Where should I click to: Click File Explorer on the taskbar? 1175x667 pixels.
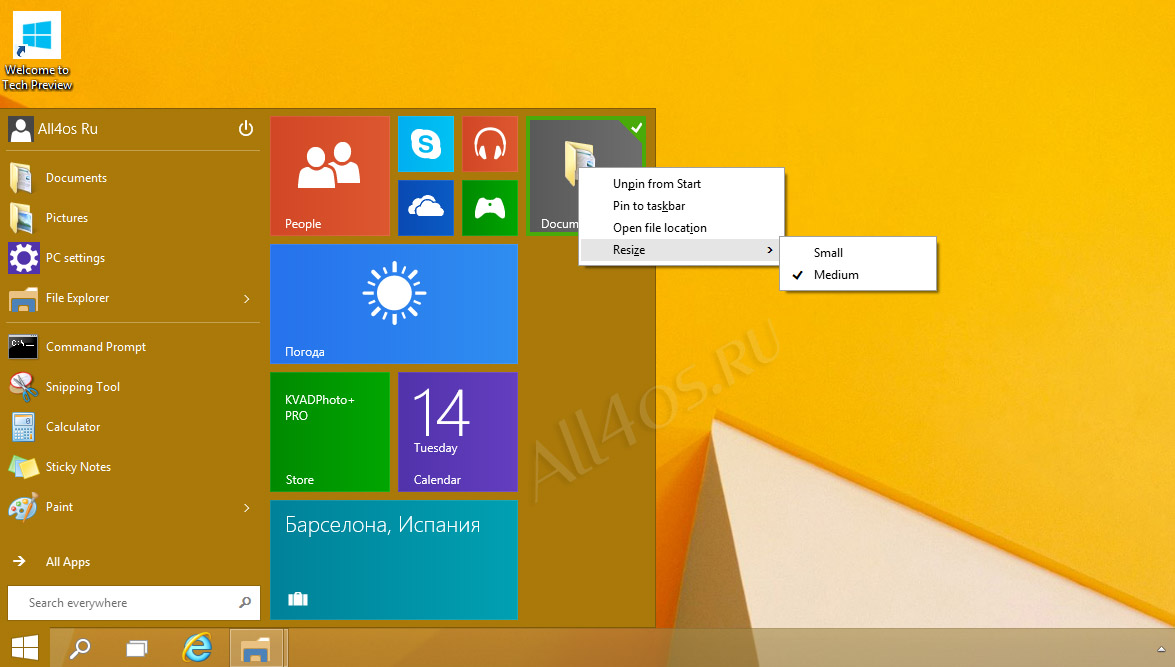(x=256, y=648)
